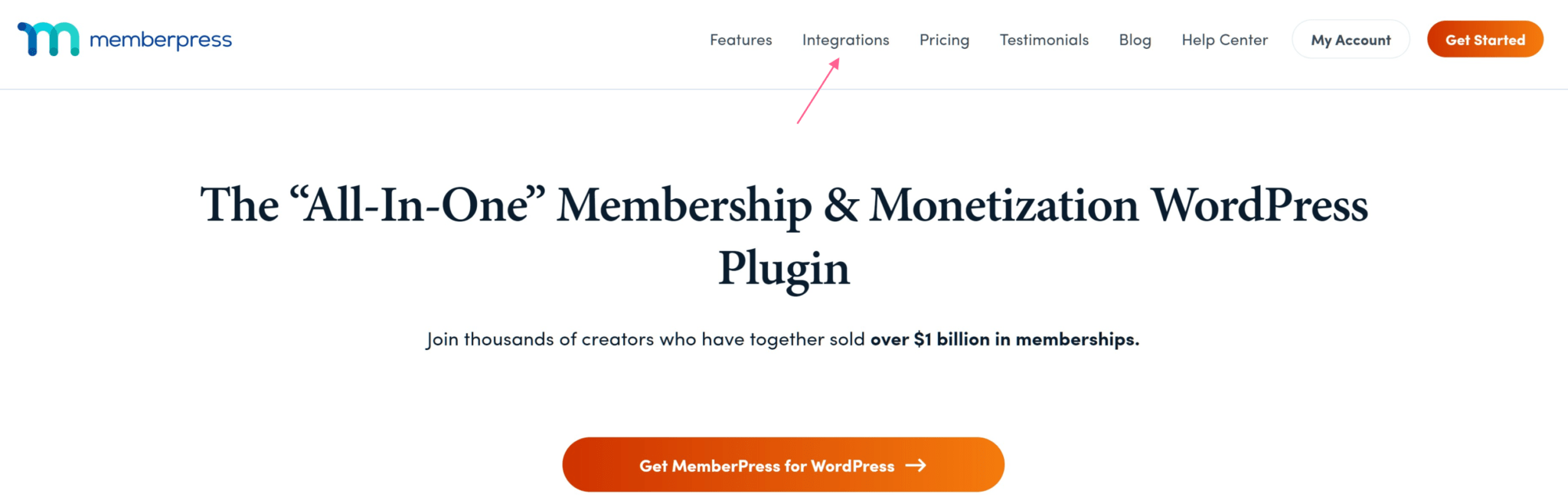Click the right arrow icon in CTA button
This screenshot has height=497, width=1568.
coord(916,465)
